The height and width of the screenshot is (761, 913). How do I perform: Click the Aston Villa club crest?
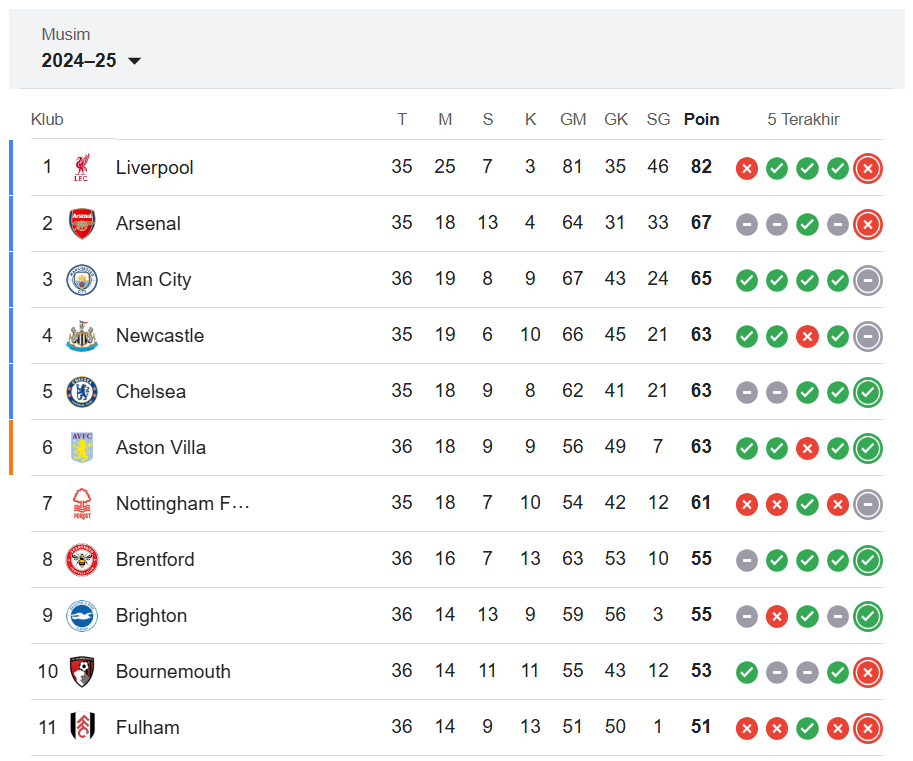tap(82, 447)
